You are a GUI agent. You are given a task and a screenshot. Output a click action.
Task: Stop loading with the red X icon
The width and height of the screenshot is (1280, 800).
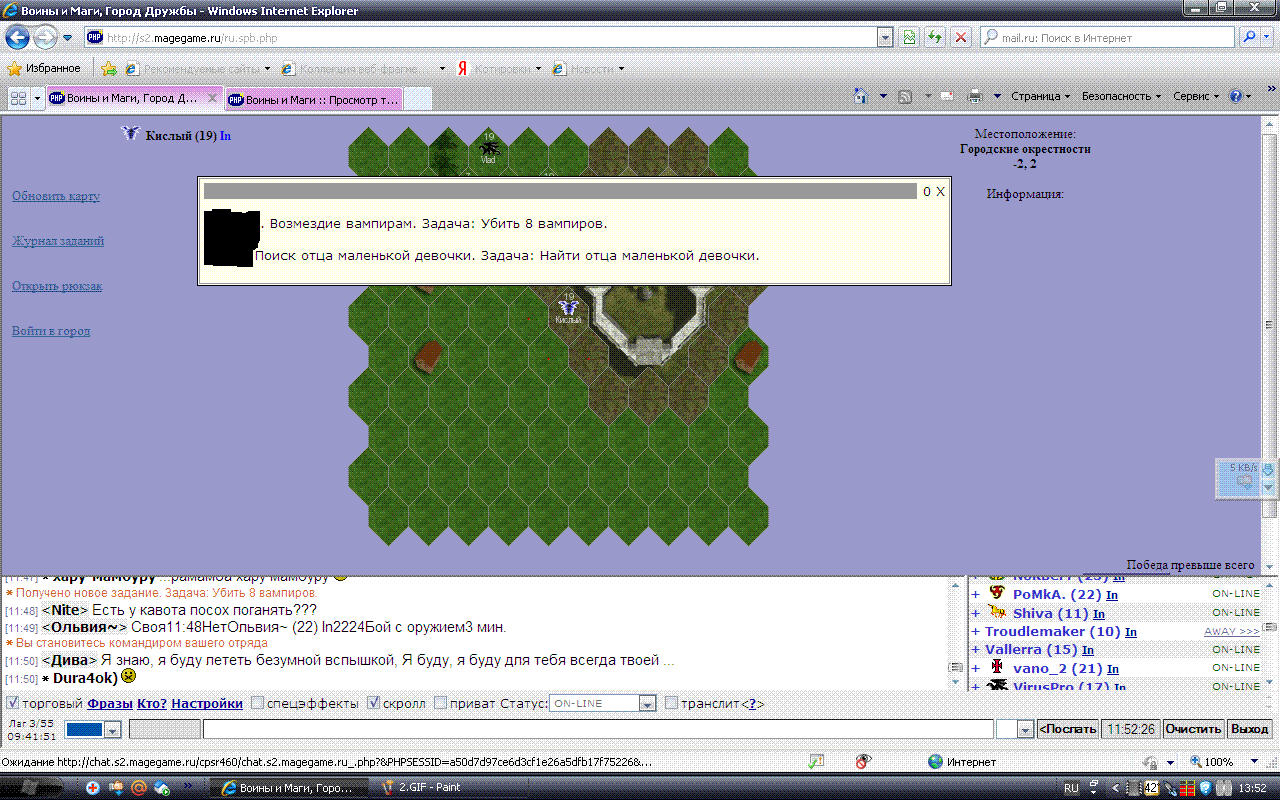click(961, 38)
